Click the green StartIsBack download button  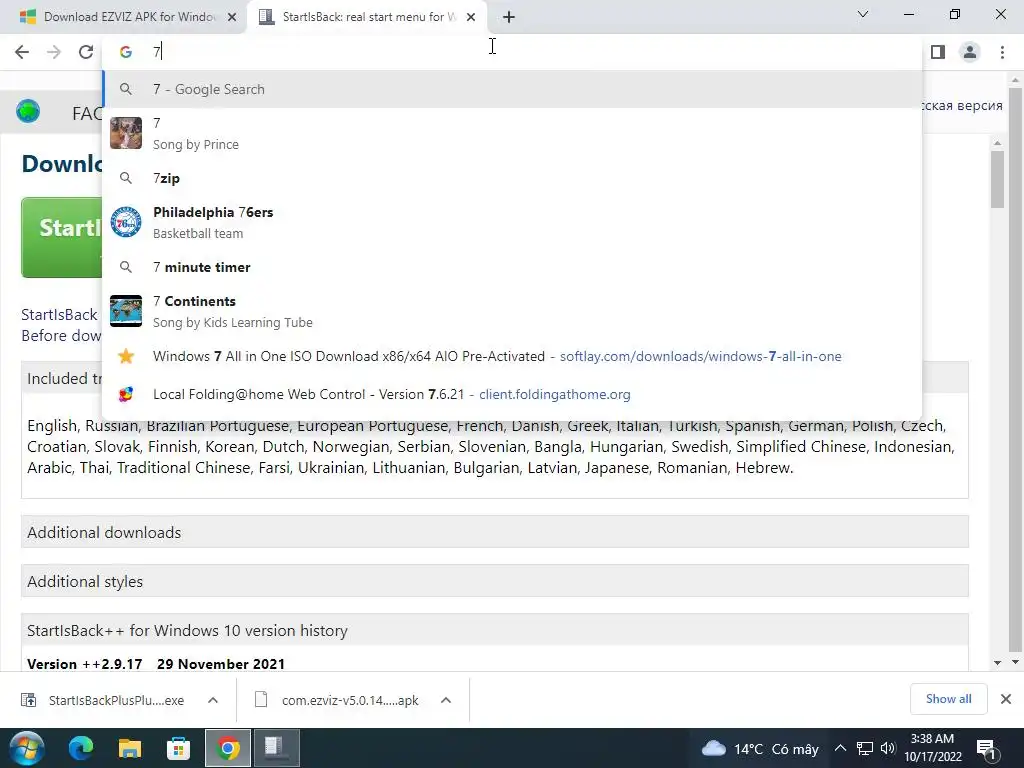click(x=62, y=238)
